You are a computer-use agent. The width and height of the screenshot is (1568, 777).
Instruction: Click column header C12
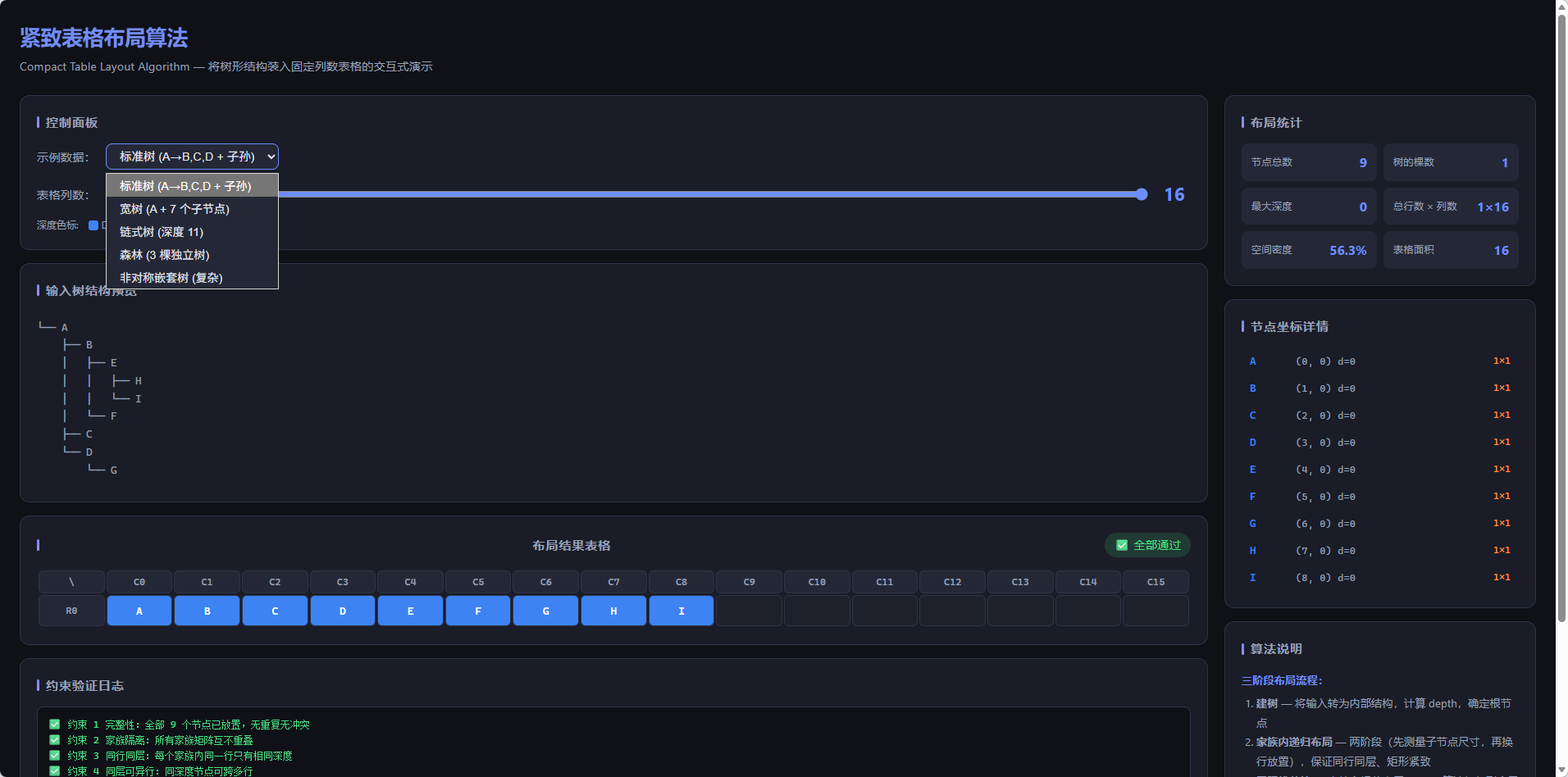tap(952, 582)
